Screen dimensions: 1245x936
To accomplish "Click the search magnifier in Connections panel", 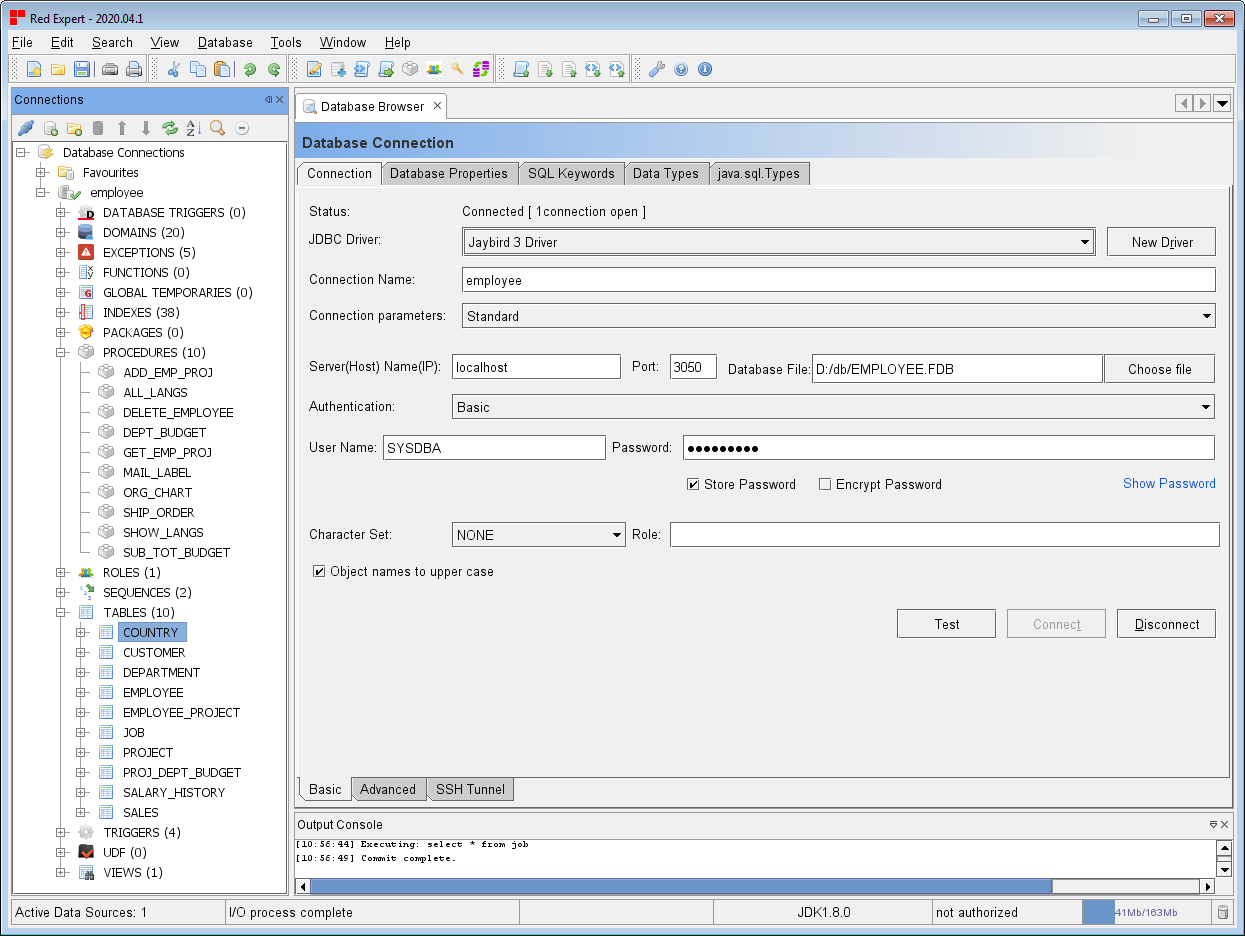I will (218, 128).
